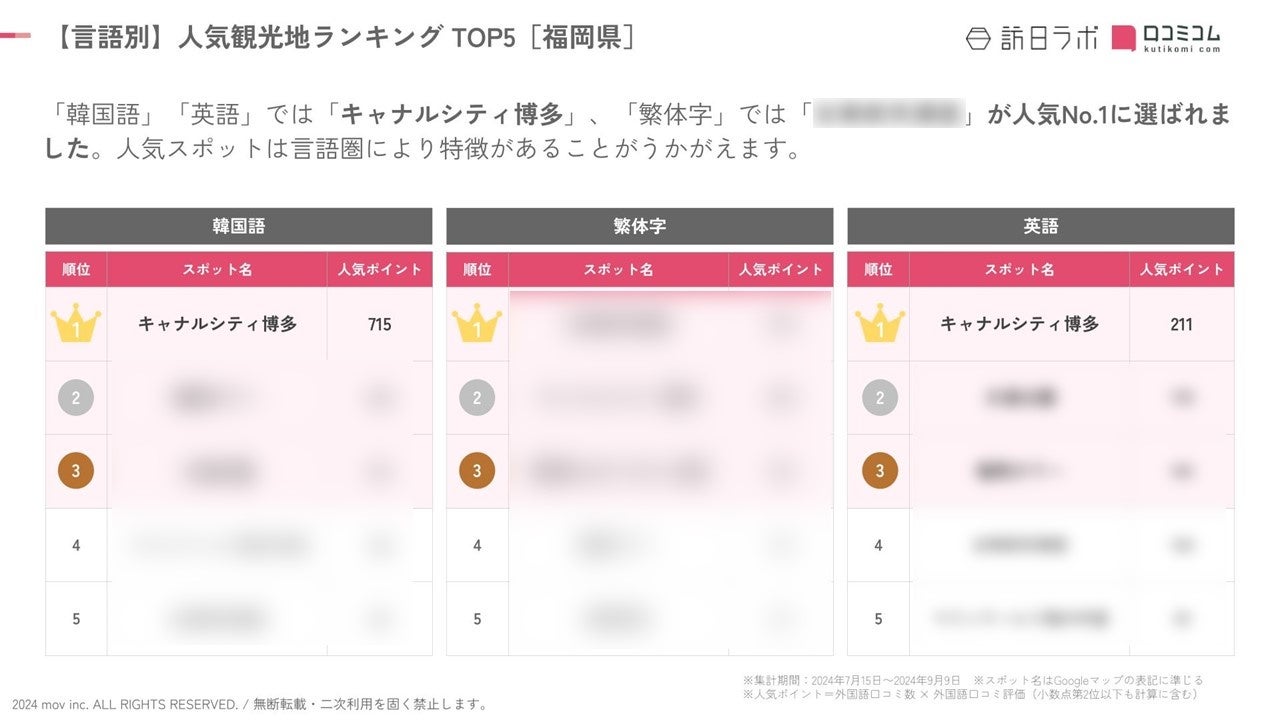1280x720 pixels.
Task: Click the silver rank 2 badge under 繁体字
Action: click(477, 398)
